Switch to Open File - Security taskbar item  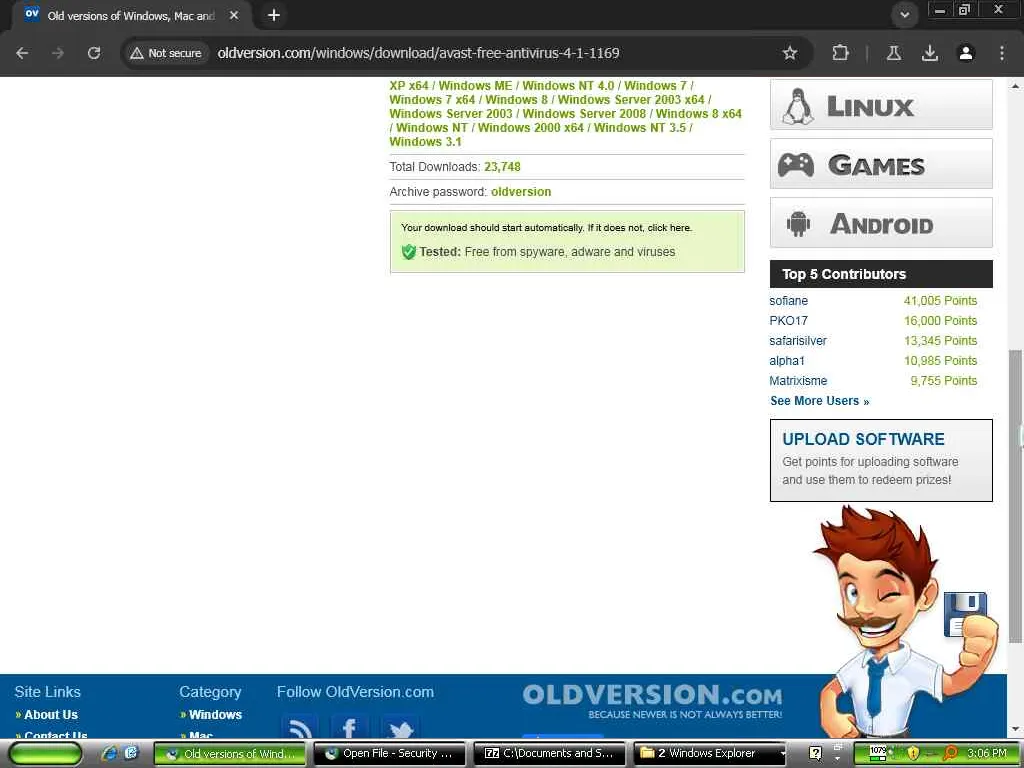(390, 754)
